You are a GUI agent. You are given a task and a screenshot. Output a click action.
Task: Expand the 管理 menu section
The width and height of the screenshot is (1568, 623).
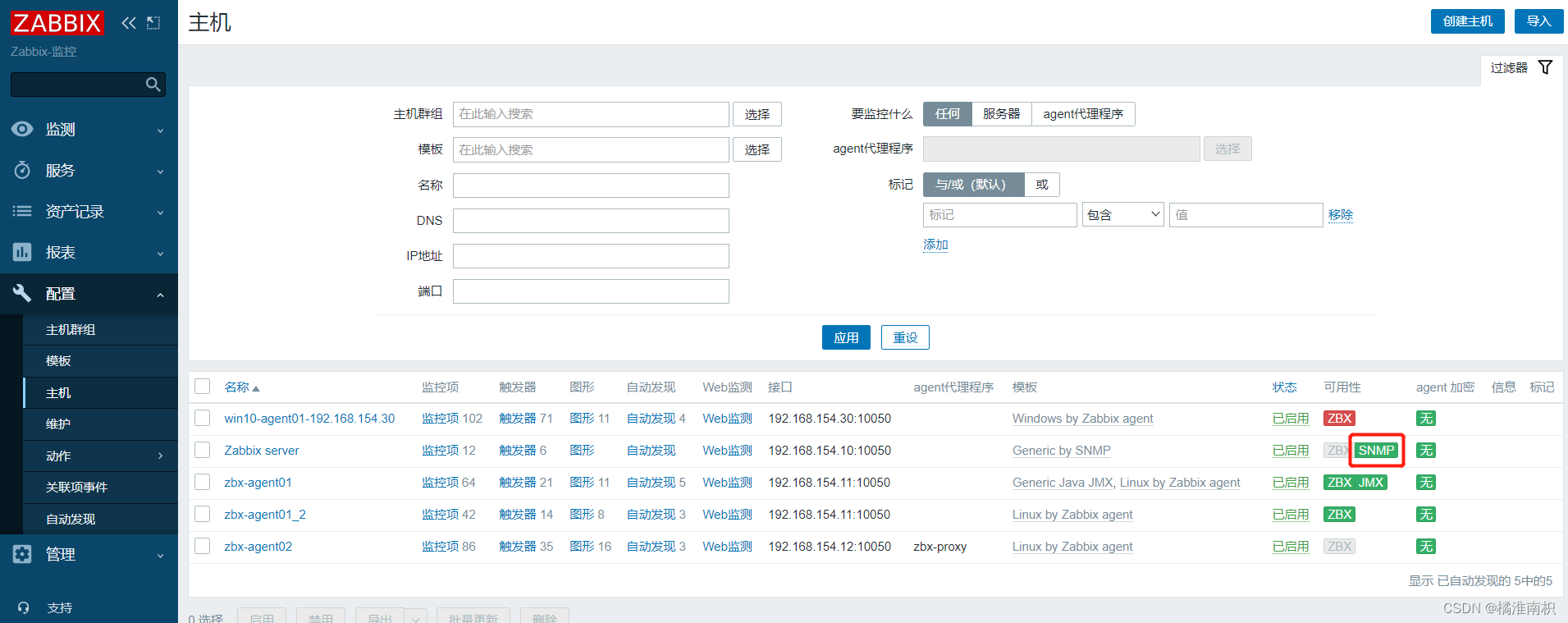coord(161,556)
